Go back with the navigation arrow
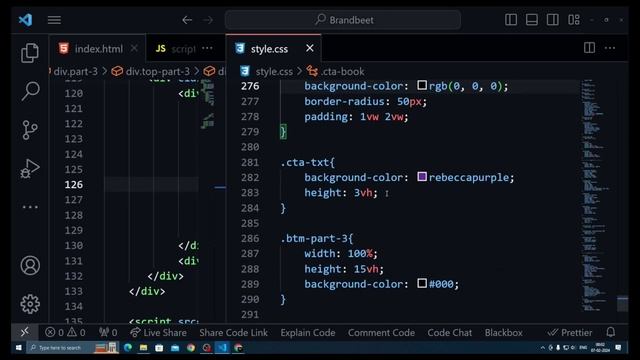The width and height of the screenshot is (640, 360). pos(187,20)
